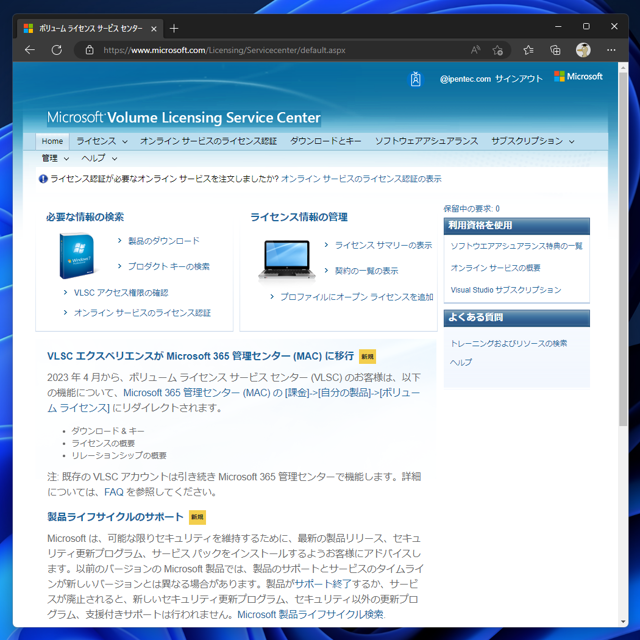
Task: Click the @ipentec.com account name
Action: 465,79
